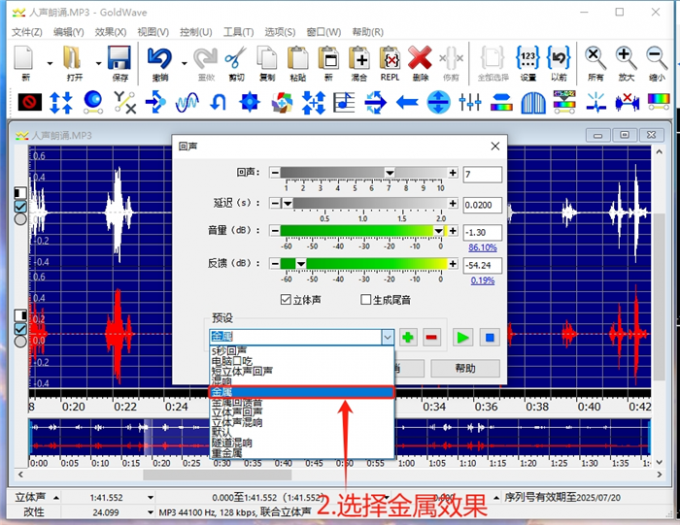
Task: Click the Y/X effect icon
Action: (x=124, y=103)
